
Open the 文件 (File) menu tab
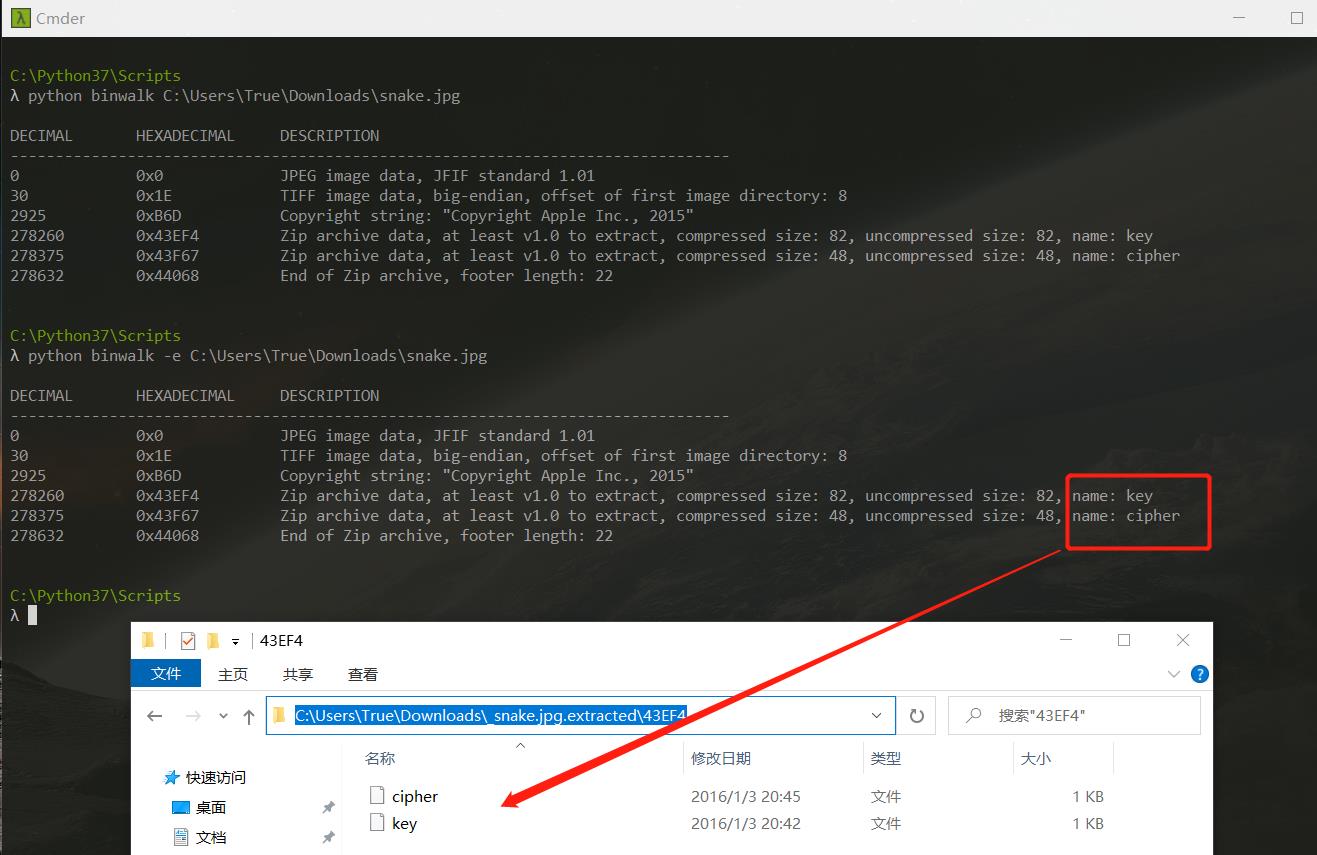(x=166, y=674)
